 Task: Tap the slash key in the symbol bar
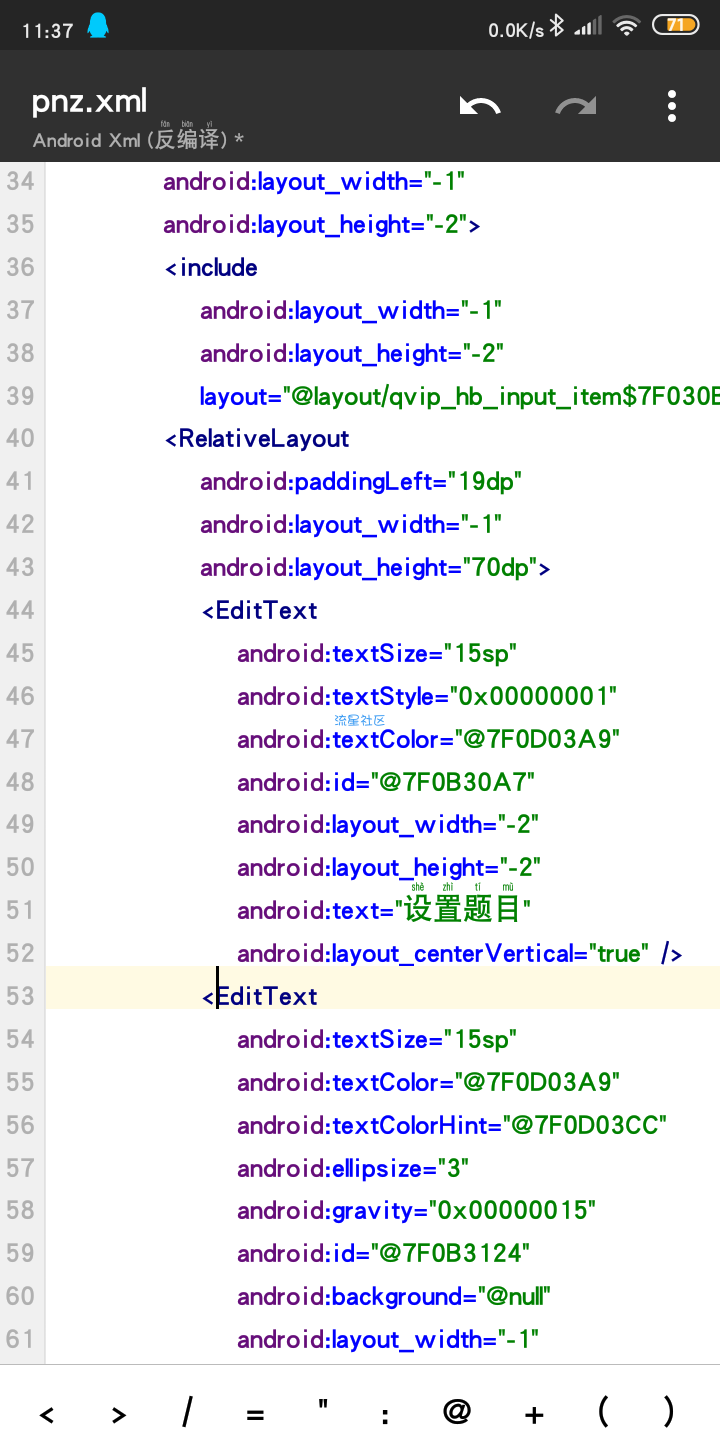tap(187, 1413)
